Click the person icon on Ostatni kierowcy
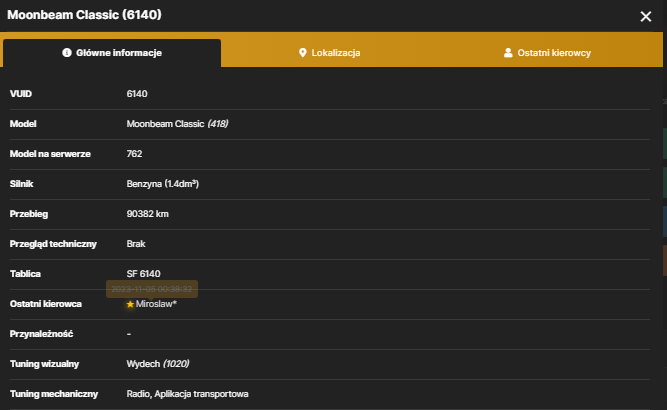Screen dimensions: 667x410 [x=508, y=53]
